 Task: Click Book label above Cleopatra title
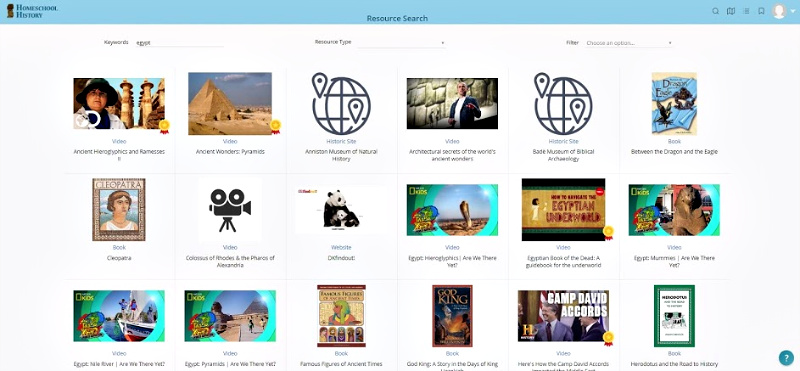[119, 248]
